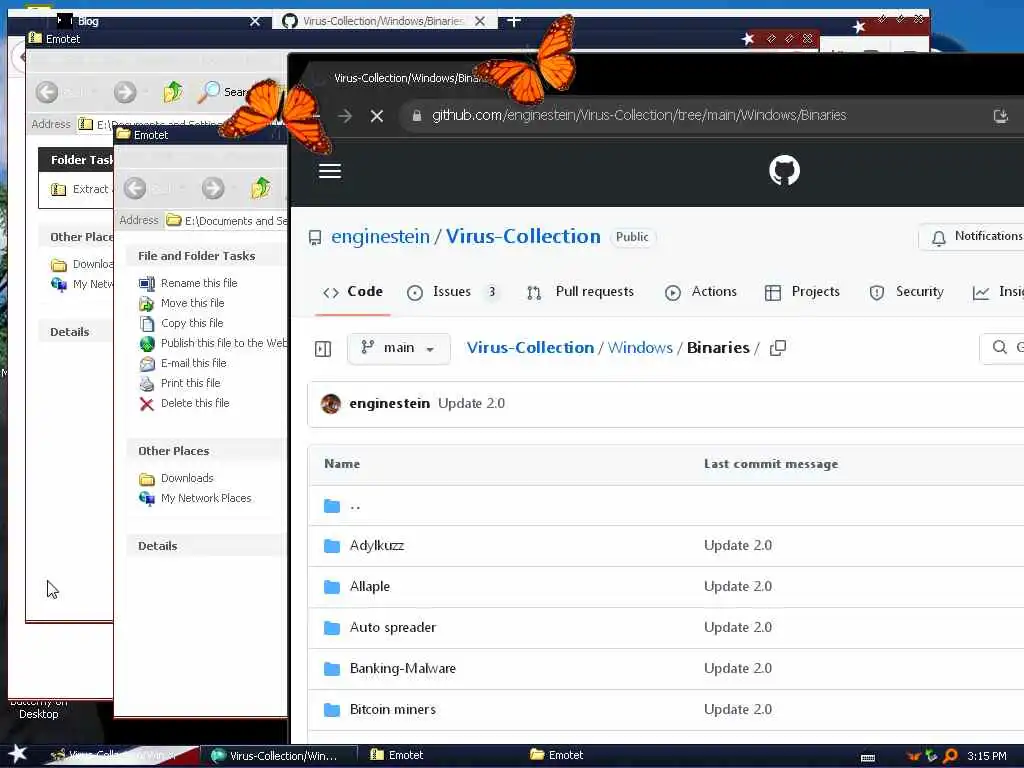Click Search icon in back Emotet window
Image resolution: width=1024 pixels, height=768 pixels.
pos(209,92)
